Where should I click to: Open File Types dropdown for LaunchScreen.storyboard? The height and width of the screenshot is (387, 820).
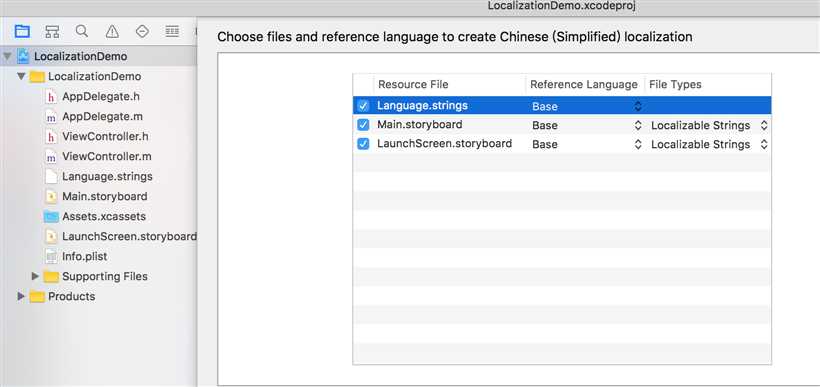pos(709,144)
